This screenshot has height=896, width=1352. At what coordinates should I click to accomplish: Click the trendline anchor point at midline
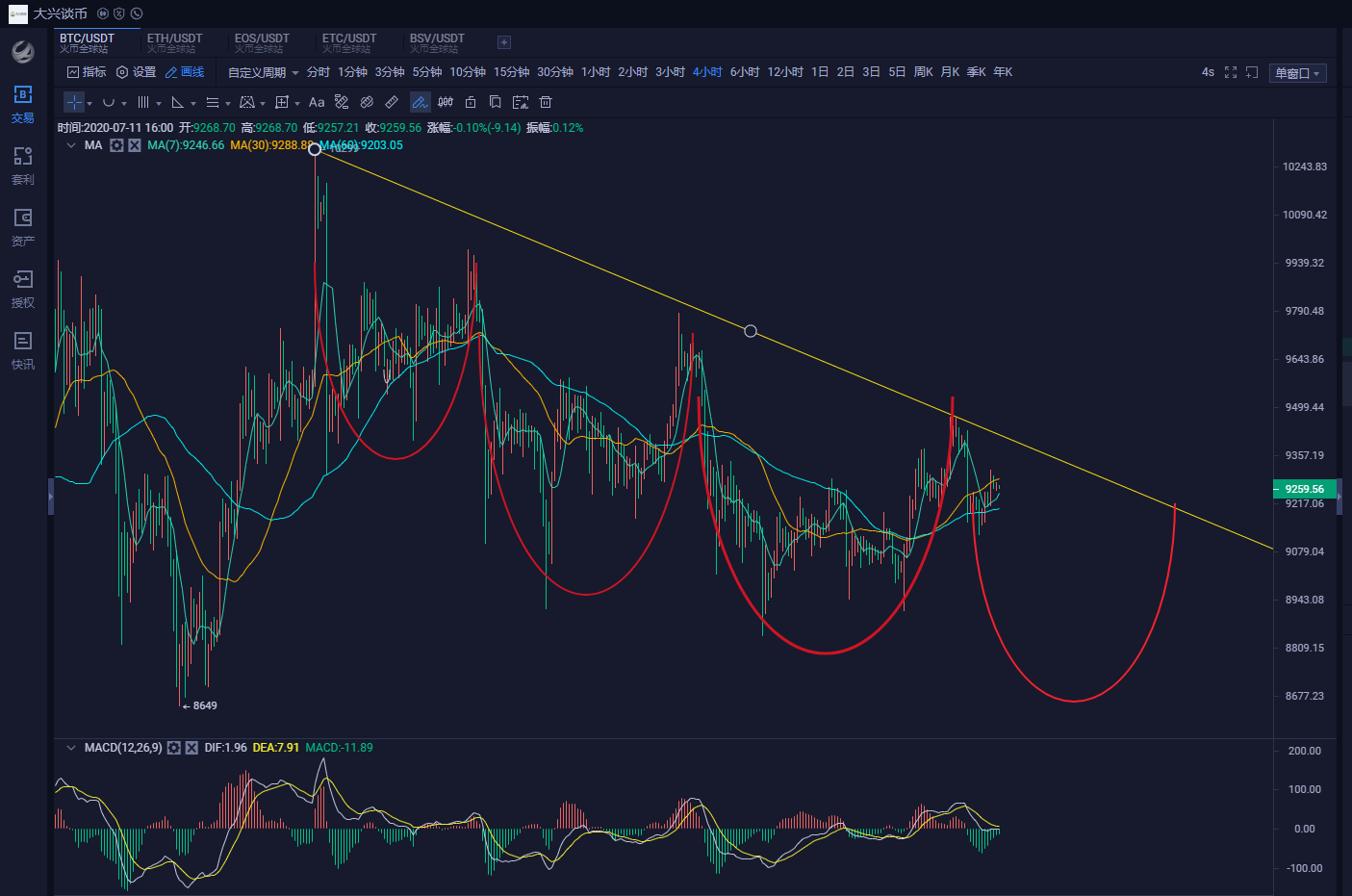[x=751, y=331]
